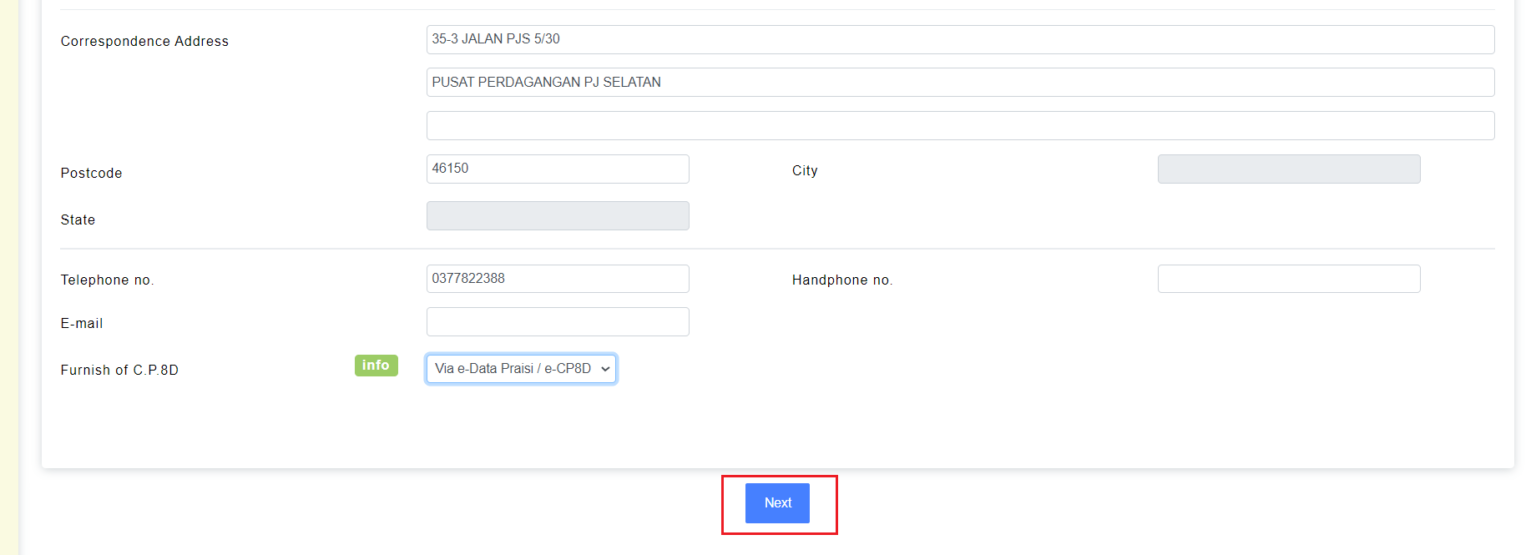The height and width of the screenshot is (555, 1536).
Task: Click the Handphone no. label
Action: pyautogui.click(x=842, y=280)
